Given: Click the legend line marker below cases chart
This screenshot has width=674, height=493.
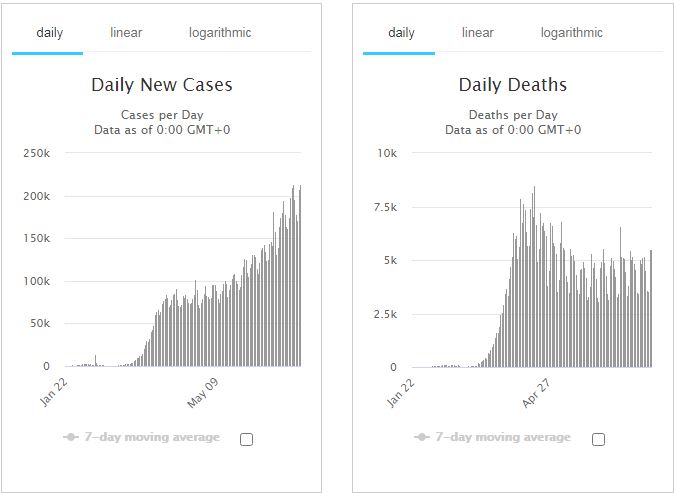Looking at the screenshot, I should click(70, 438).
